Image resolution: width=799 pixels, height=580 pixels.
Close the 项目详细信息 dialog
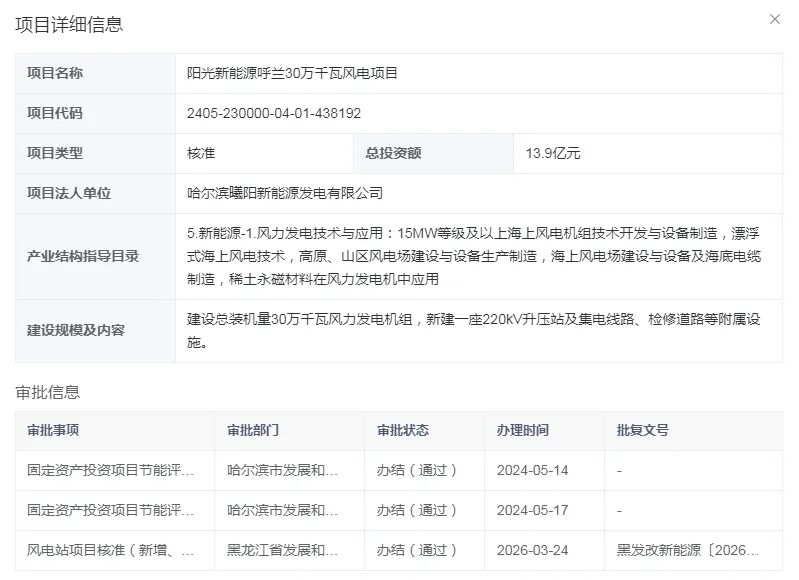coord(774,19)
